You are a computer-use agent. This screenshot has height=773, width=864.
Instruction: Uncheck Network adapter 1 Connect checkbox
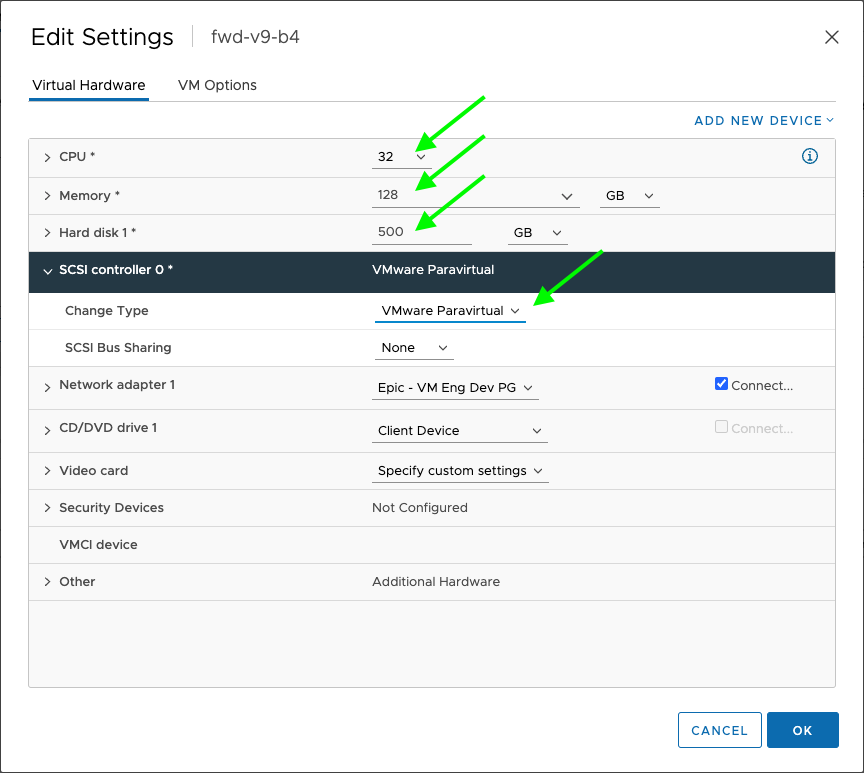722,384
